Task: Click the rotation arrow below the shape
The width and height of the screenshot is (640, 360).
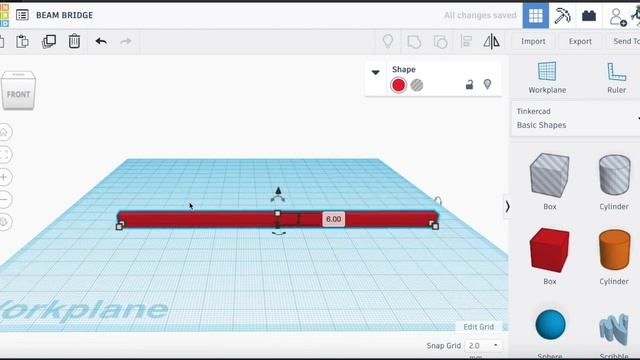Action: click(x=279, y=233)
